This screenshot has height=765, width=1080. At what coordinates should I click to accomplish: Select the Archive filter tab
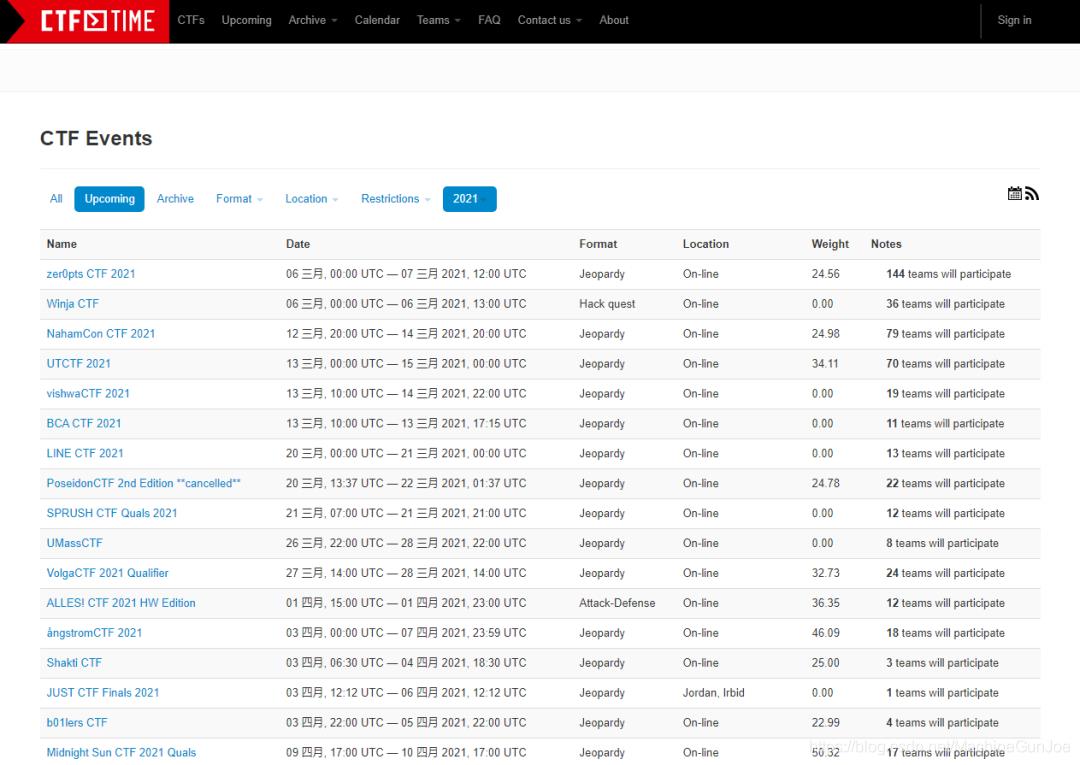[x=175, y=199]
